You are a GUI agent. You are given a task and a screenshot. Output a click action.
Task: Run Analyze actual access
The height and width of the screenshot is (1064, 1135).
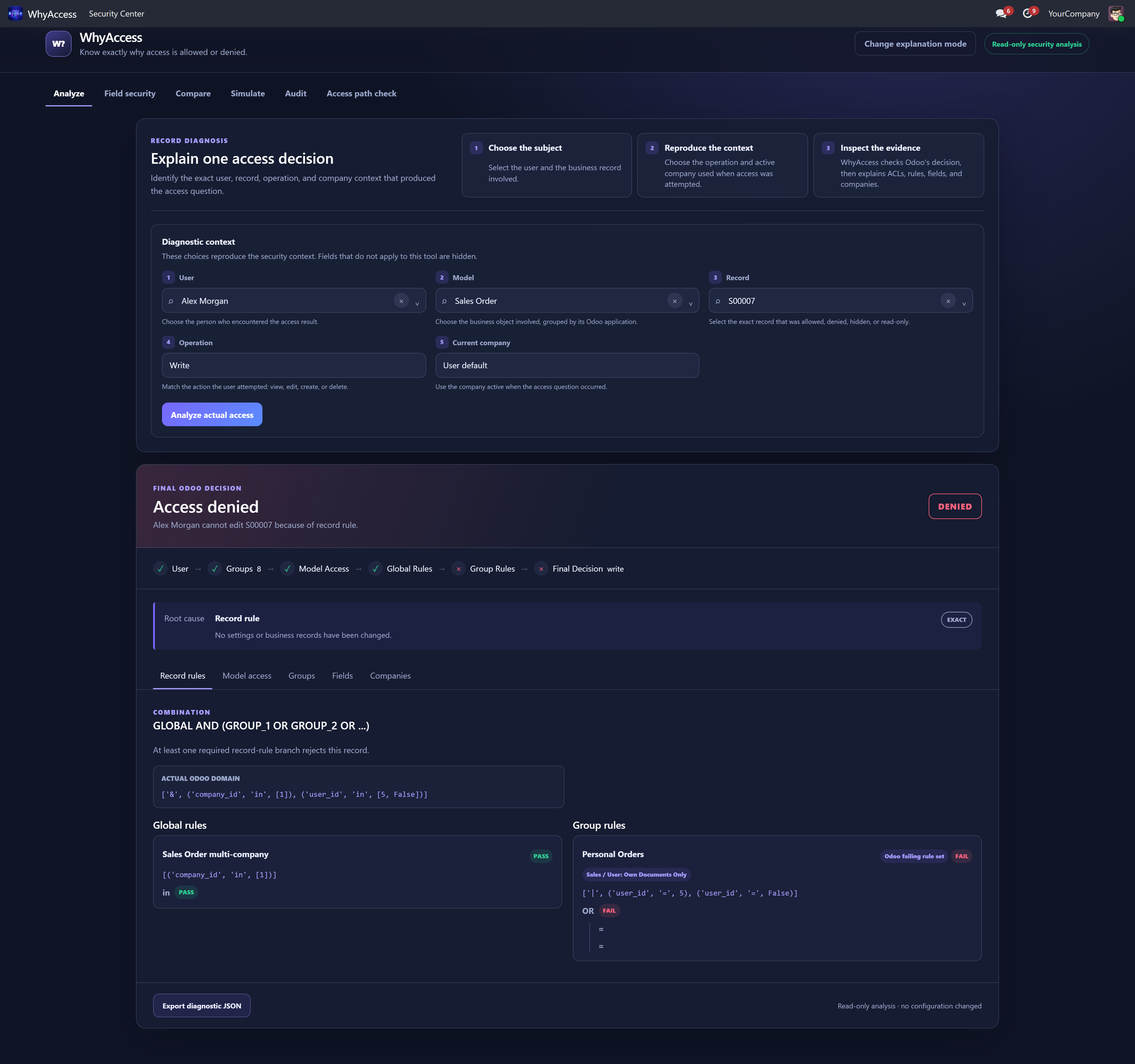click(x=212, y=414)
